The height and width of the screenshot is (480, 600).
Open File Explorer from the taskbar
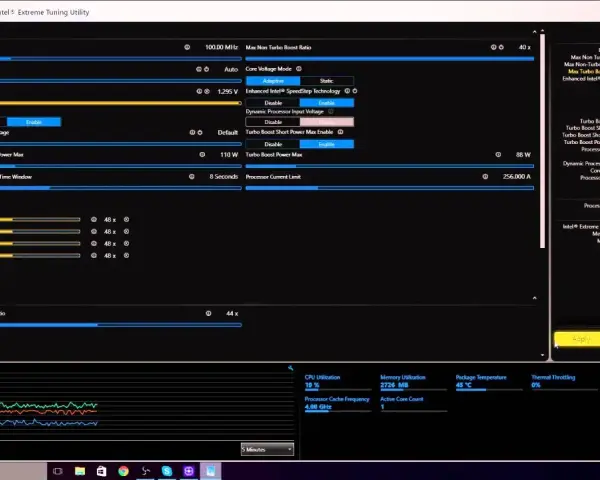(x=80, y=471)
